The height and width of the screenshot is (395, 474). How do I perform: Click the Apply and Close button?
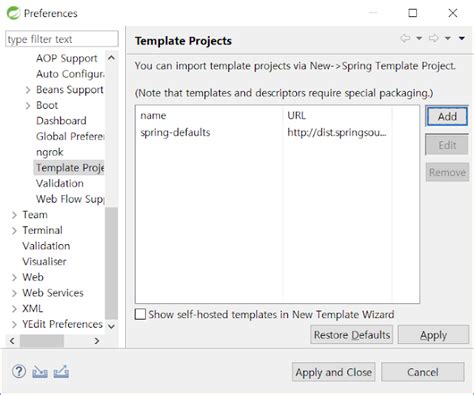(x=334, y=372)
